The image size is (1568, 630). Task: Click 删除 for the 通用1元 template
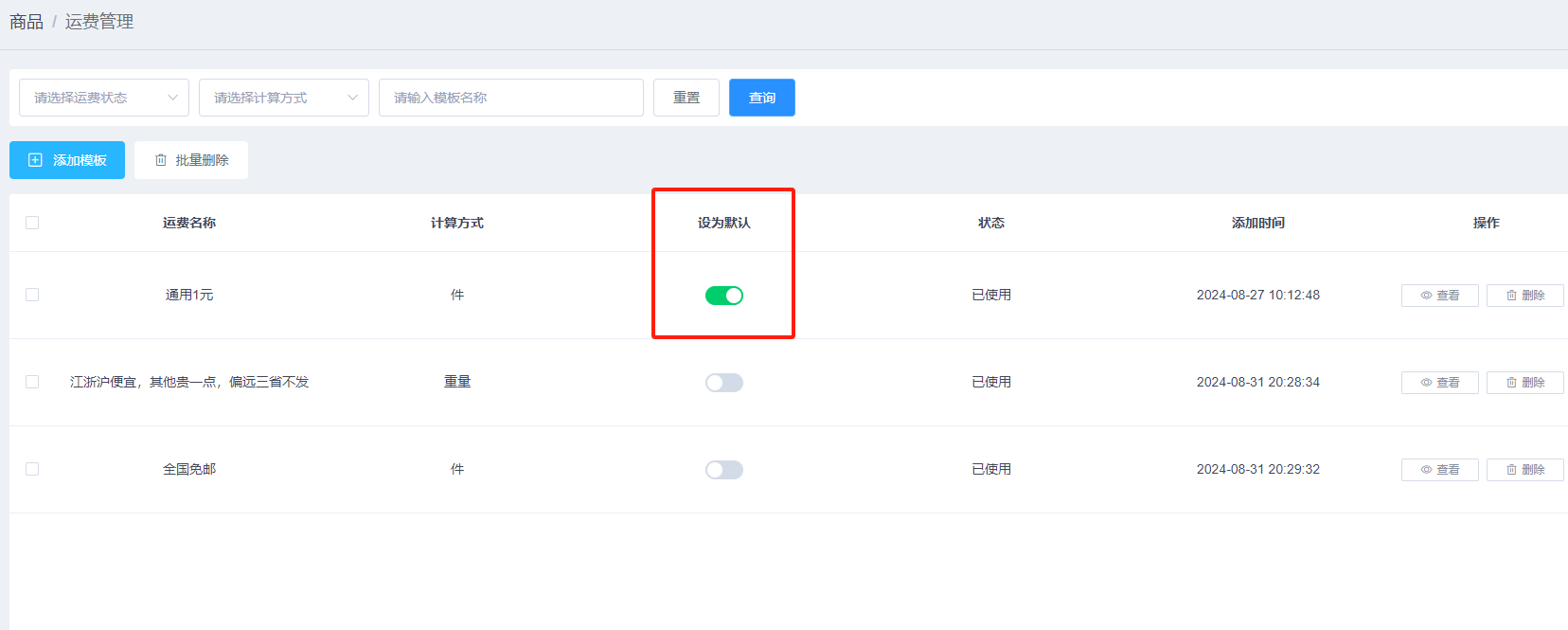pos(1524,296)
